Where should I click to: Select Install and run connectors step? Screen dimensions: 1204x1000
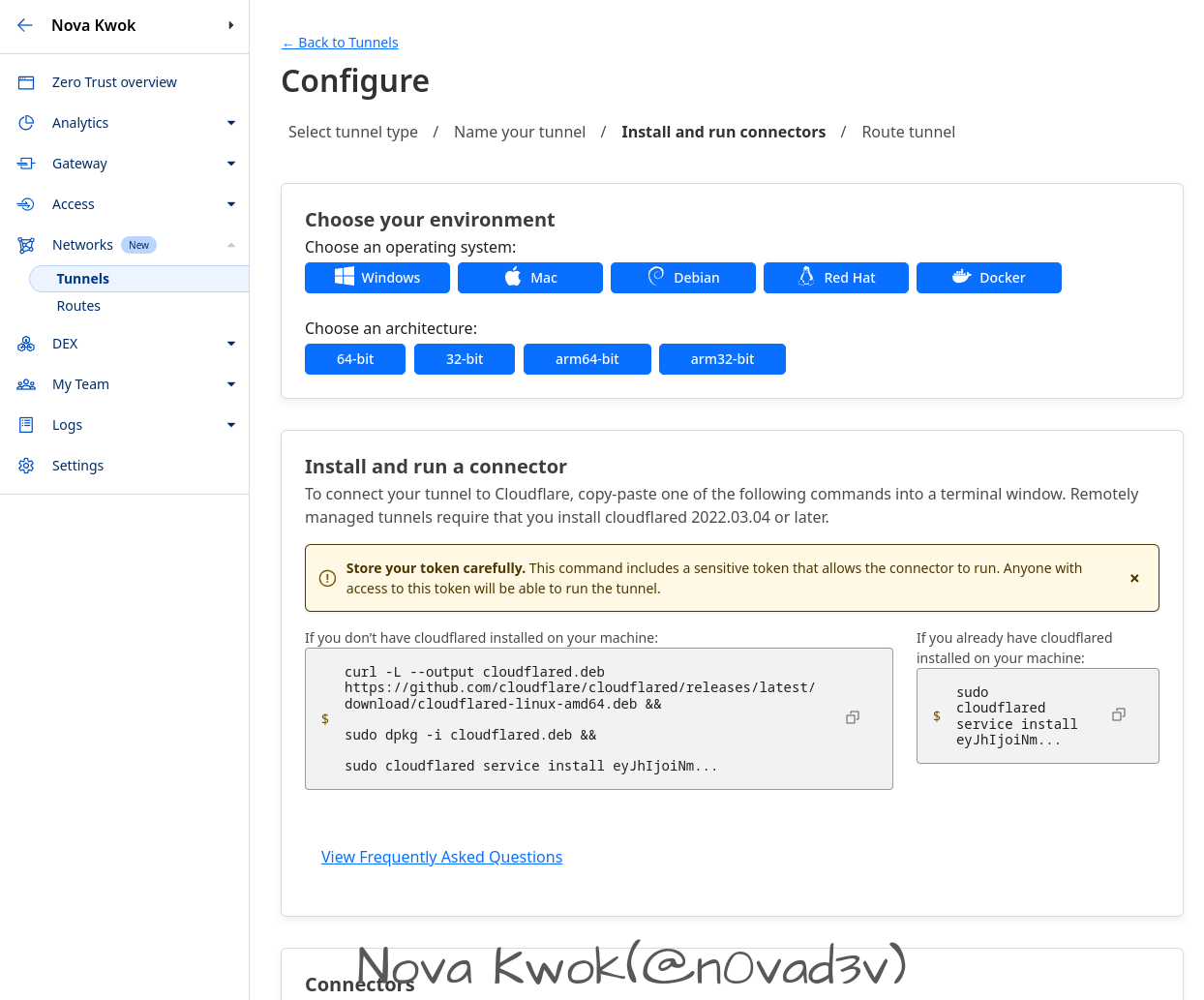pyautogui.click(x=723, y=132)
